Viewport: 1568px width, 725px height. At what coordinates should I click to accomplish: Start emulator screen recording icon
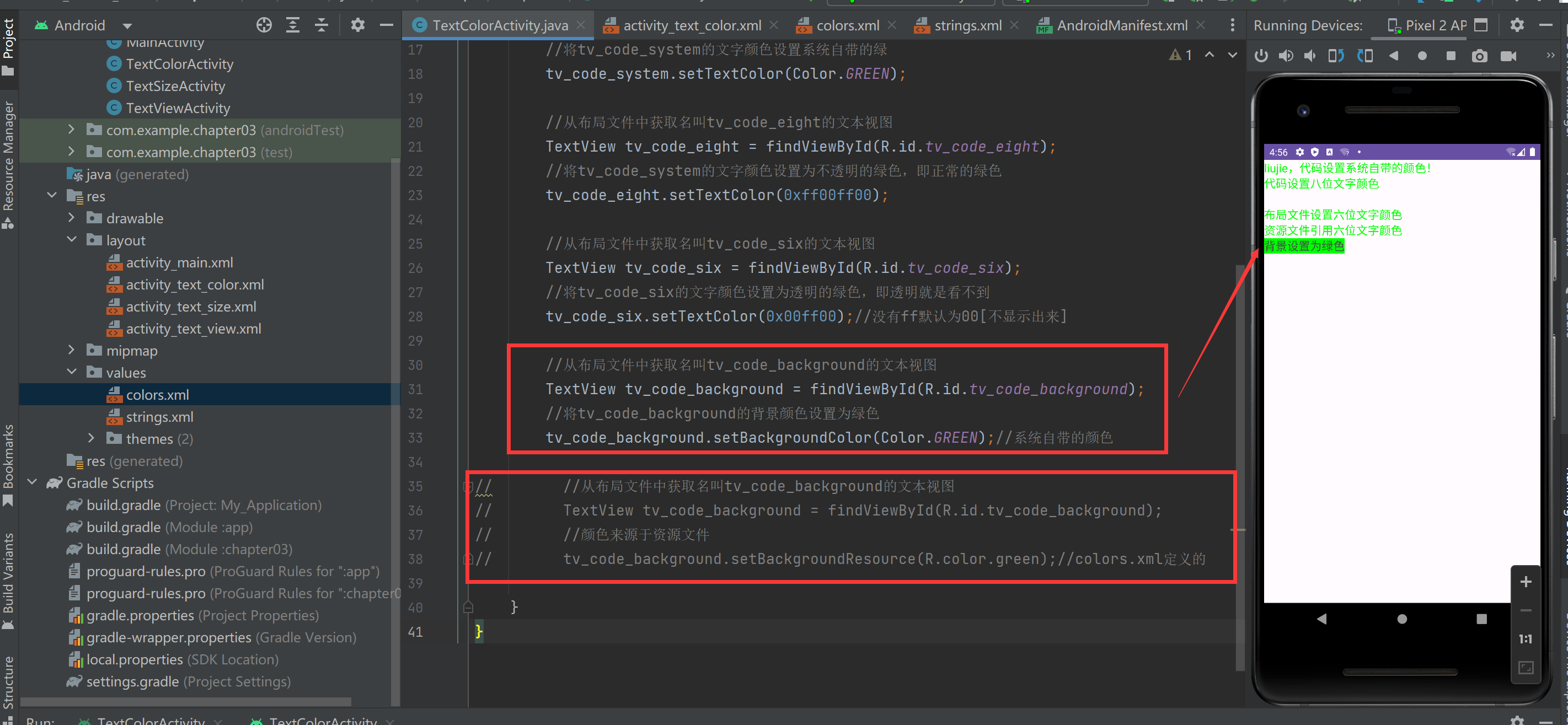point(1508,56)
